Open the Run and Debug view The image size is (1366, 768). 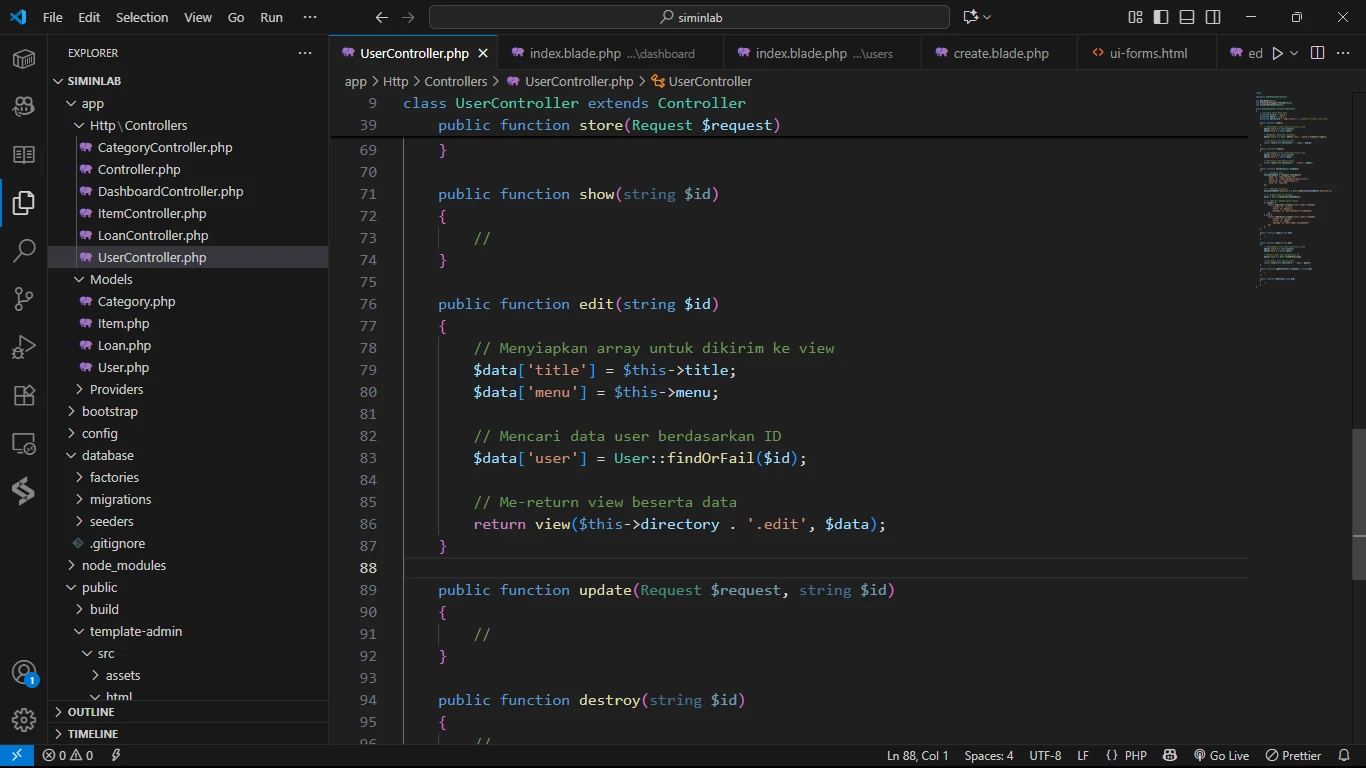coord(24,347)
